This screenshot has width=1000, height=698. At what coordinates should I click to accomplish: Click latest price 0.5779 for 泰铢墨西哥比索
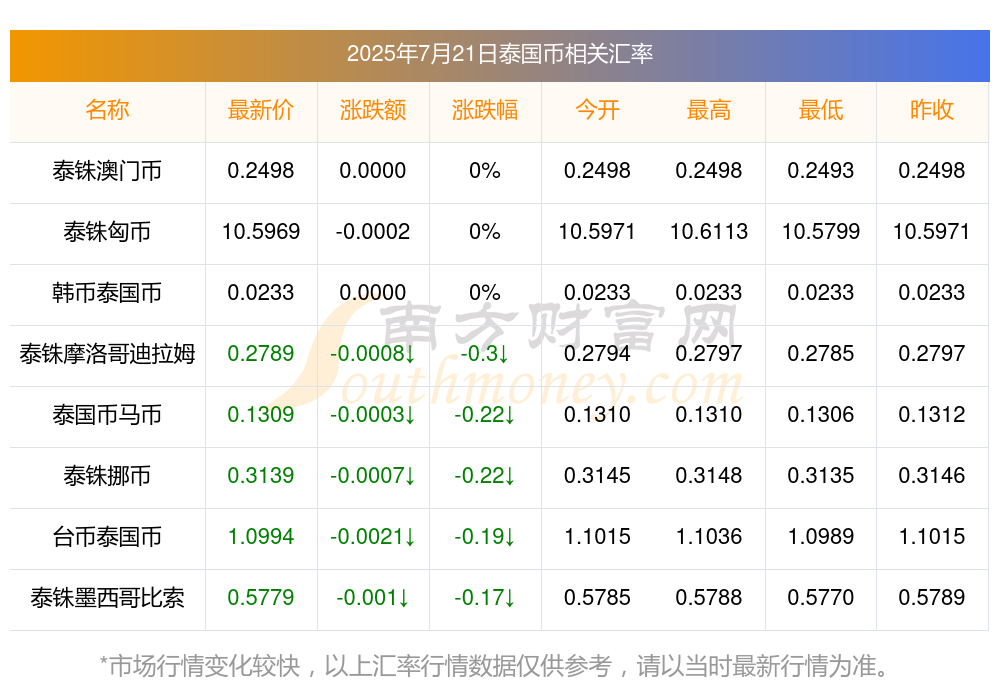click(x=261, y=598)
